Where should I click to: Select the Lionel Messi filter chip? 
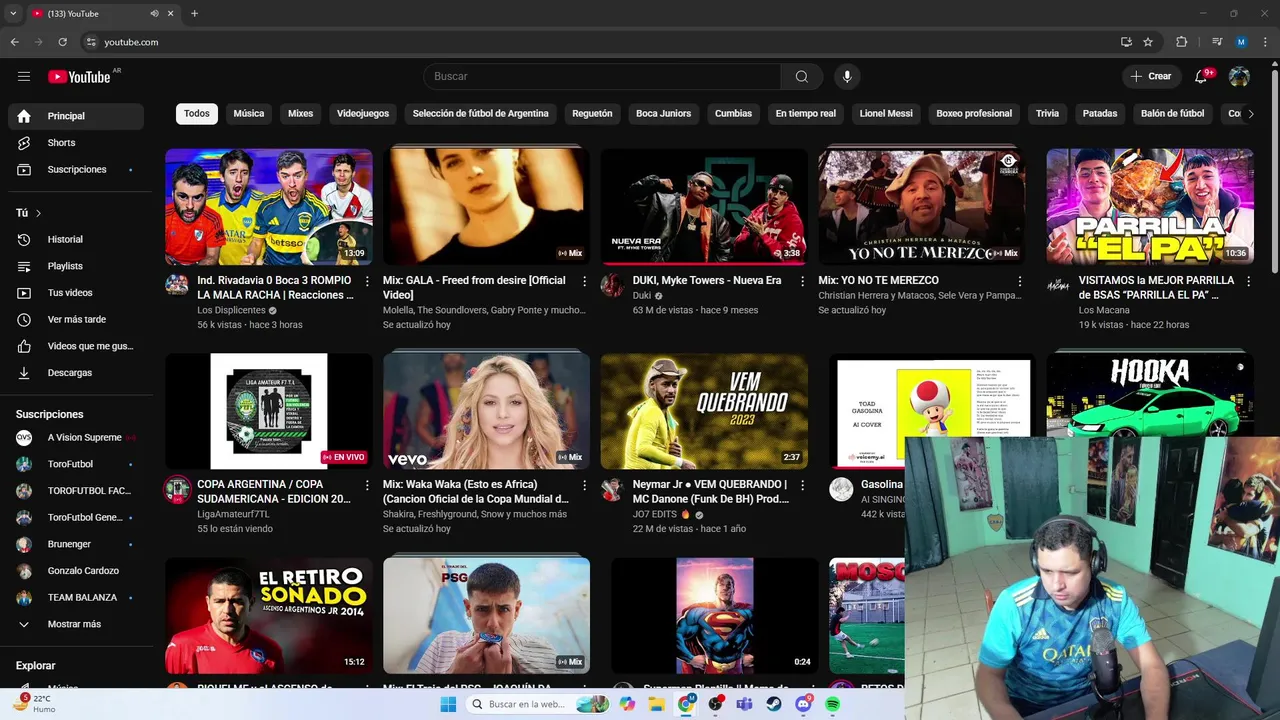coord(886,114)
